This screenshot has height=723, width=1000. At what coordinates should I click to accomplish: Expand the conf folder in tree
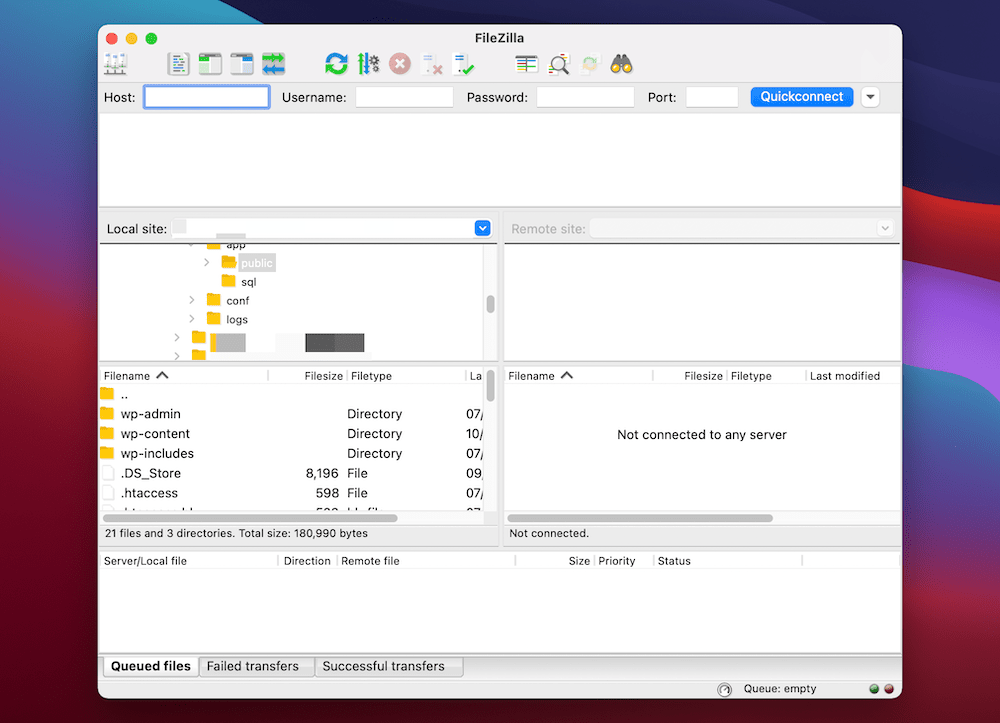[192, 300]
